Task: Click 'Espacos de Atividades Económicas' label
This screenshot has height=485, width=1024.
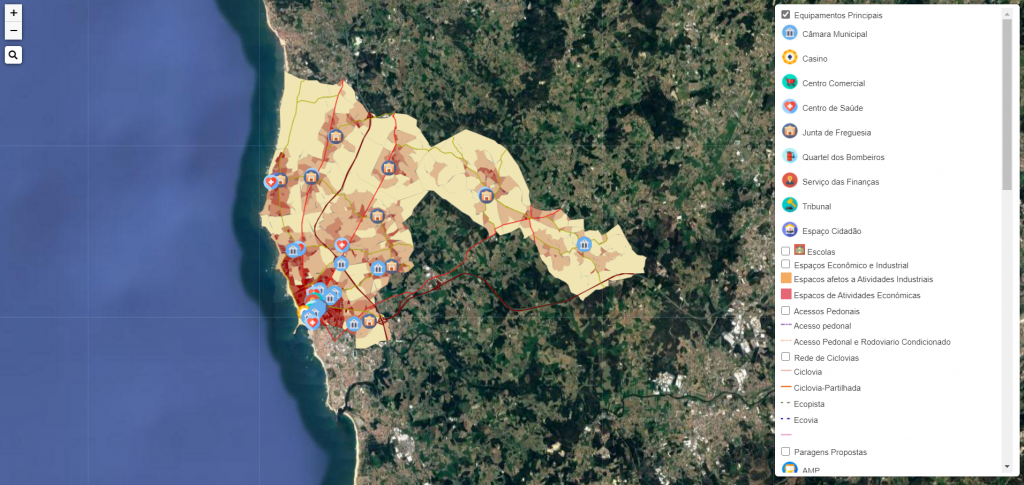Action: click(x=857, y=296)
